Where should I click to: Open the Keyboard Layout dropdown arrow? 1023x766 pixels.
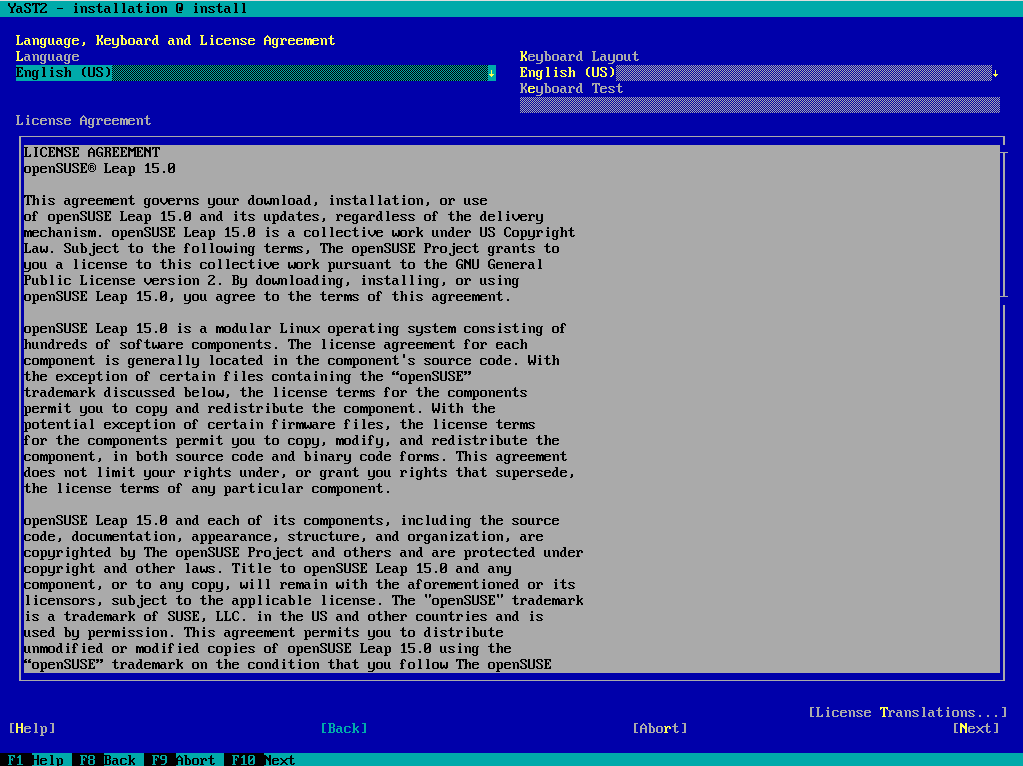coord(995,72)
